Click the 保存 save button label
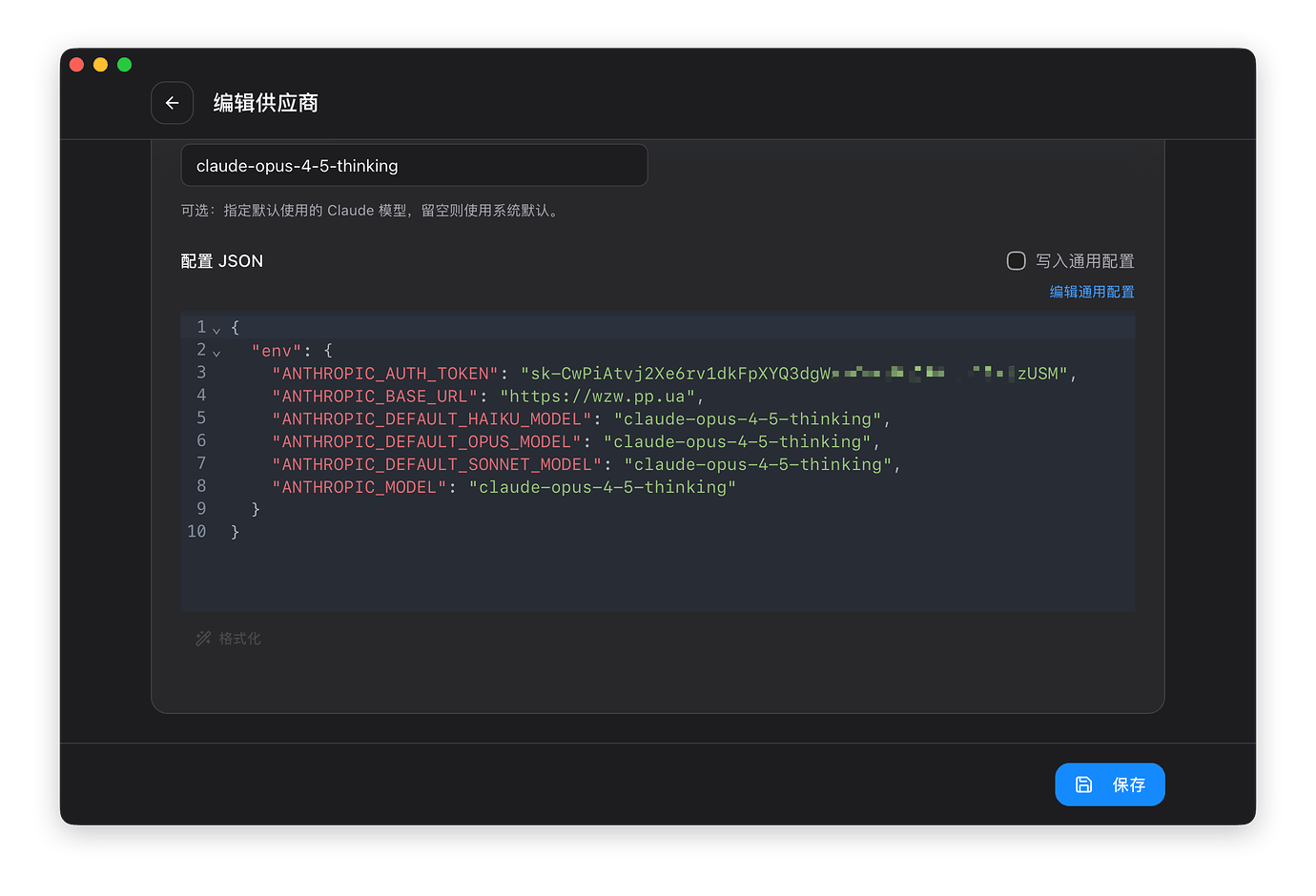The height and width of the screenshot is (896, 1316). [x=1129, y=784]
